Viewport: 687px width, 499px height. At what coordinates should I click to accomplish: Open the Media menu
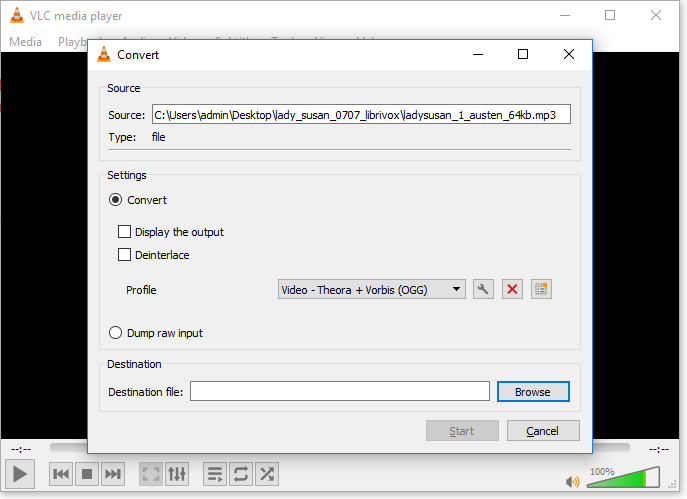(26, 41)
